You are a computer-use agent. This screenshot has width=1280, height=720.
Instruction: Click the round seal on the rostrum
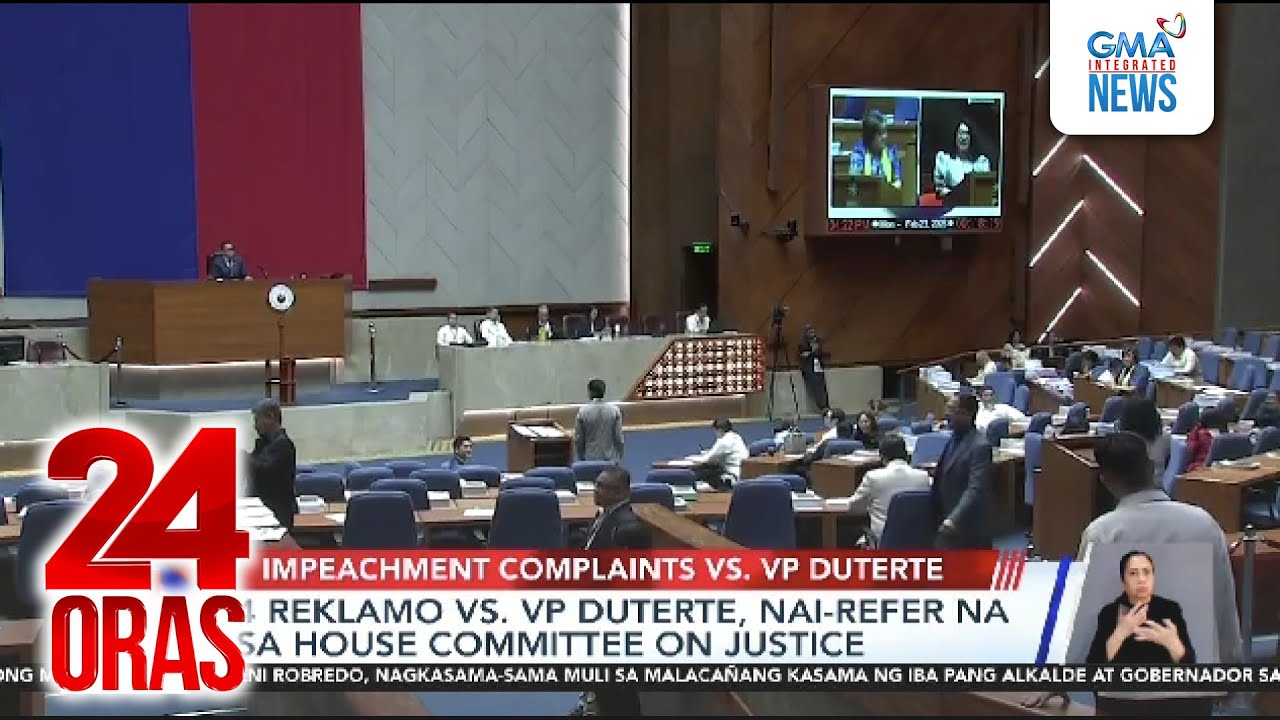point(281,297)
